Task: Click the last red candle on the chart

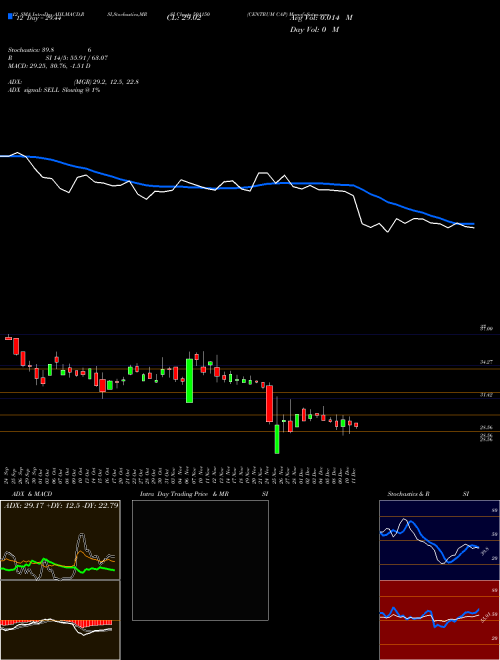Action: click(x=356, y=425)
